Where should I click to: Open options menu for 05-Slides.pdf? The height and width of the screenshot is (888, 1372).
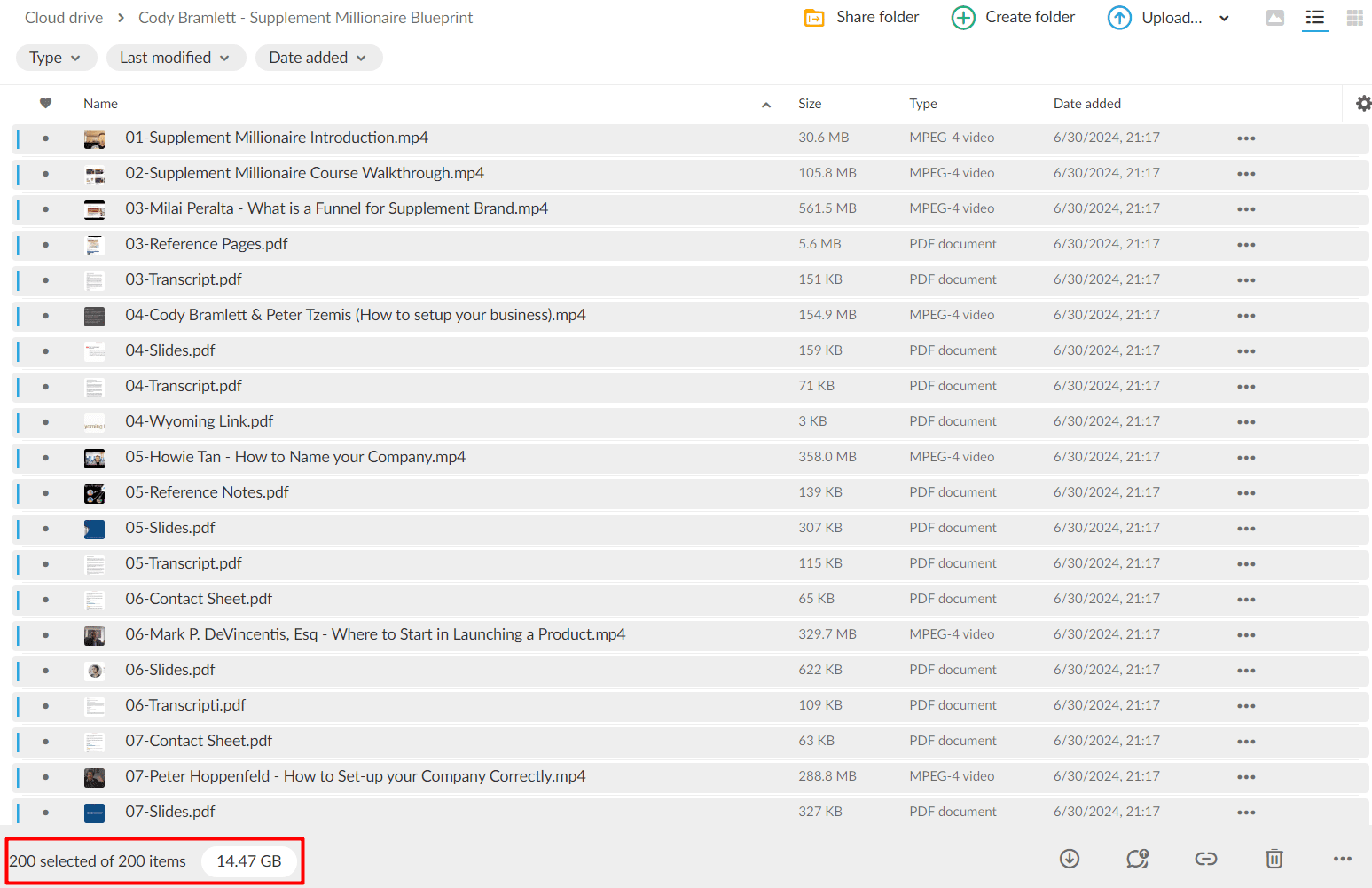pos(1246,529)
